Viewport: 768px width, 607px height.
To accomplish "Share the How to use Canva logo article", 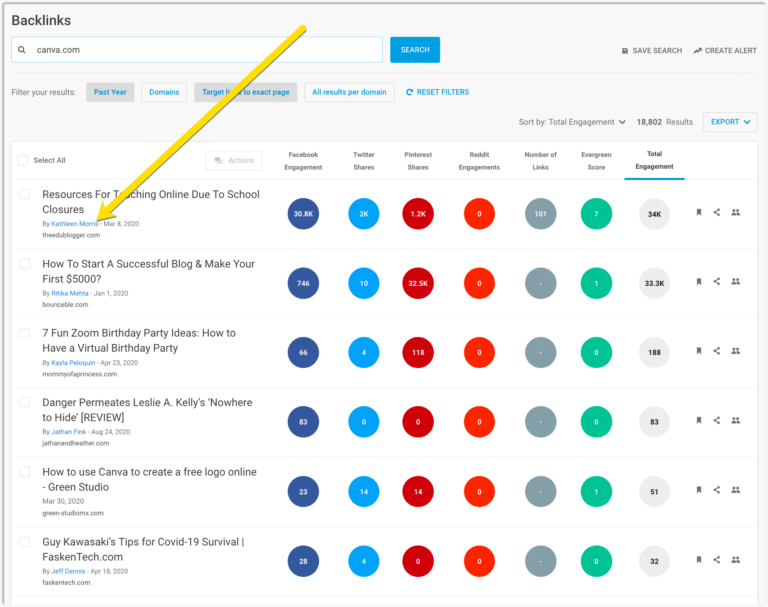I will tap(717, 490).
